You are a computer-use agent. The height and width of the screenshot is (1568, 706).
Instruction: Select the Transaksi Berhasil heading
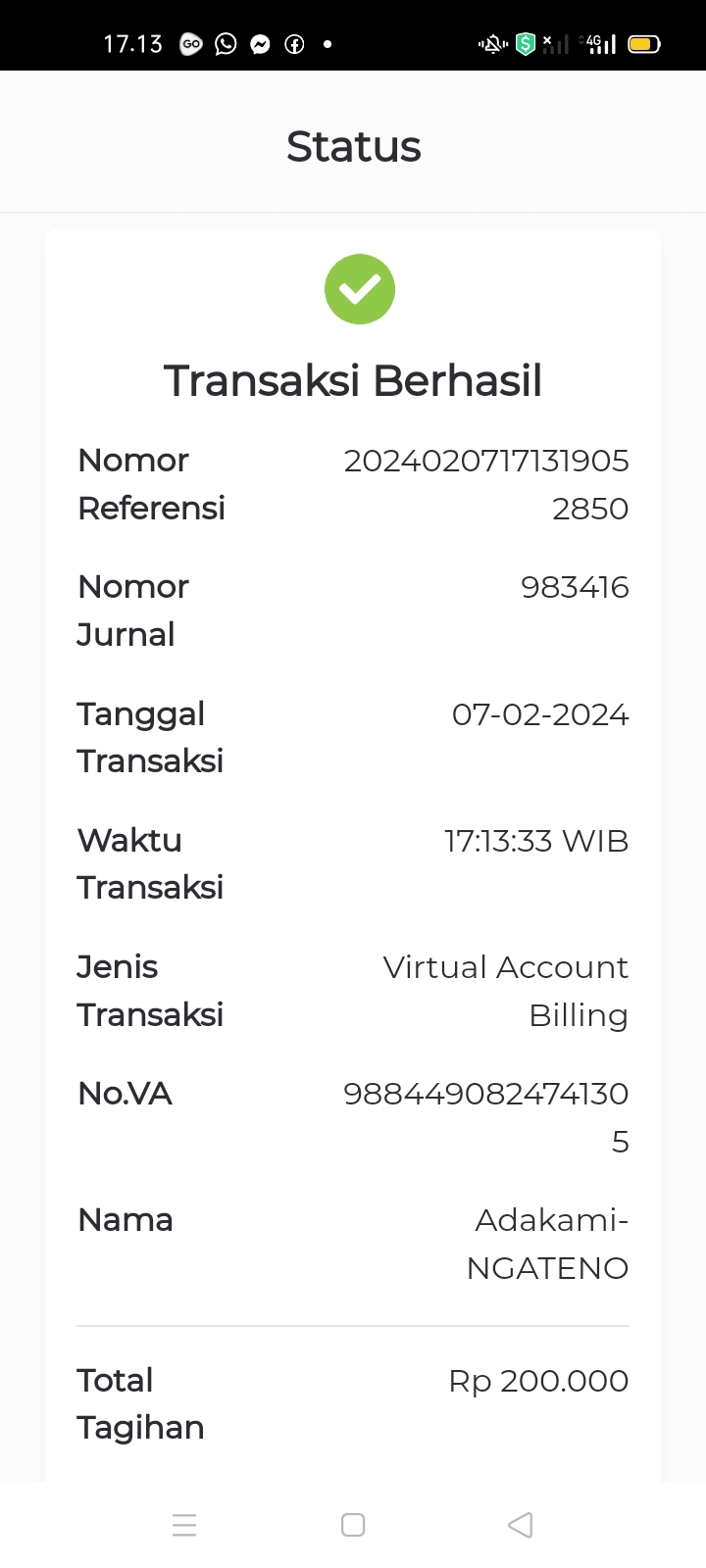point(353,380)
